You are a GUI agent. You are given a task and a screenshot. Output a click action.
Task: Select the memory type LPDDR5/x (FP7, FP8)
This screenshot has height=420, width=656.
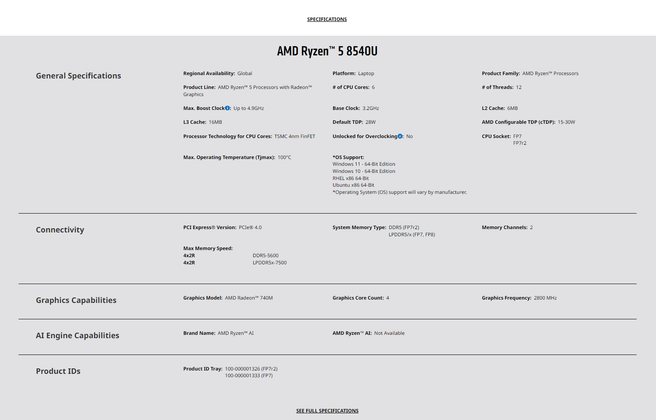coord(412,235)
